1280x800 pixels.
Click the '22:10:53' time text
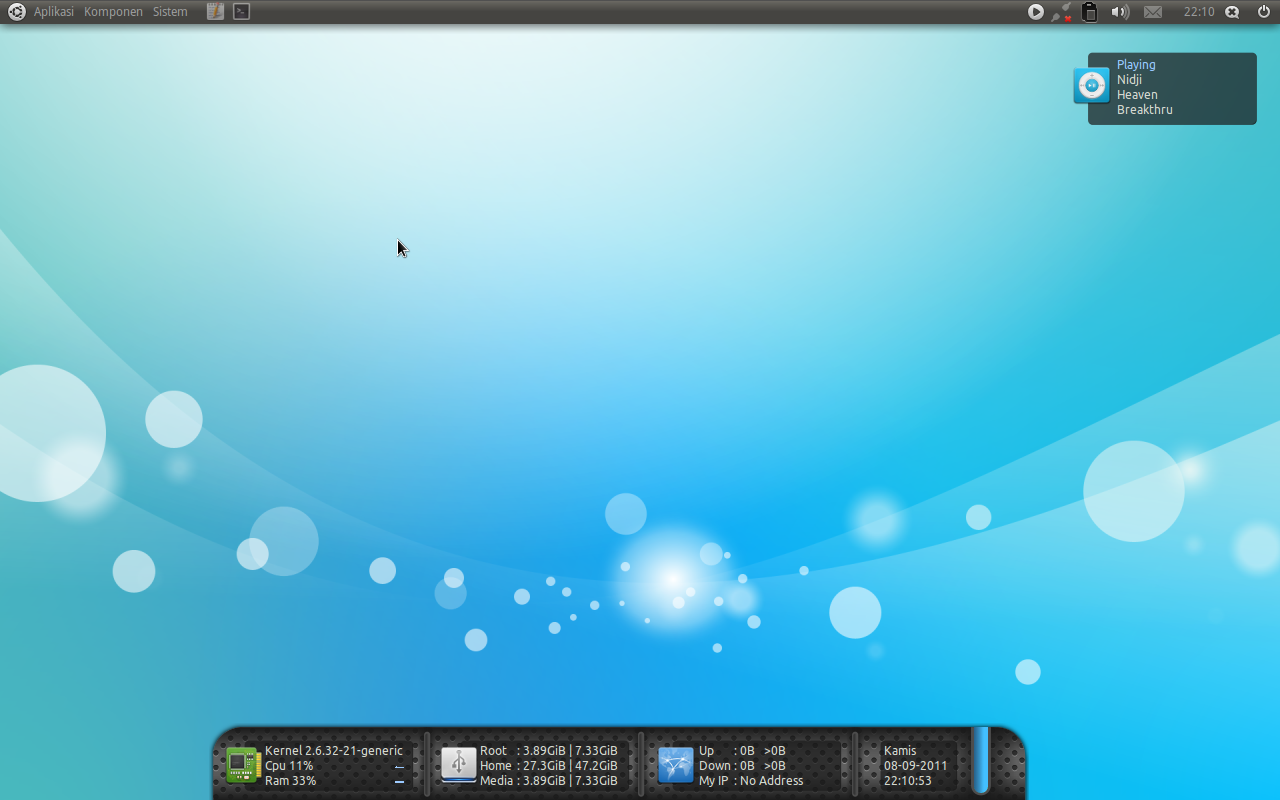click(908, 781)
